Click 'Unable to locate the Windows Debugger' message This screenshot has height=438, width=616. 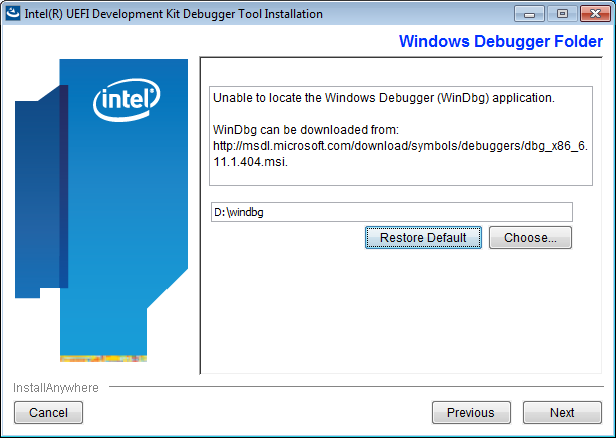tap(384, 98)
